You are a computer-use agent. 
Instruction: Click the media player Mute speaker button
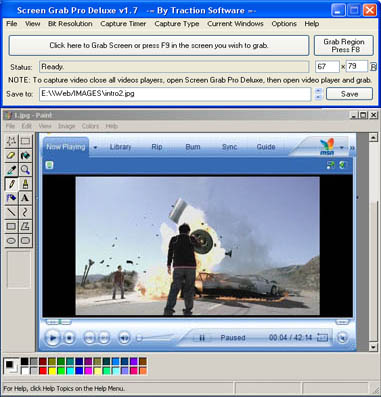[x=124, y=338]
